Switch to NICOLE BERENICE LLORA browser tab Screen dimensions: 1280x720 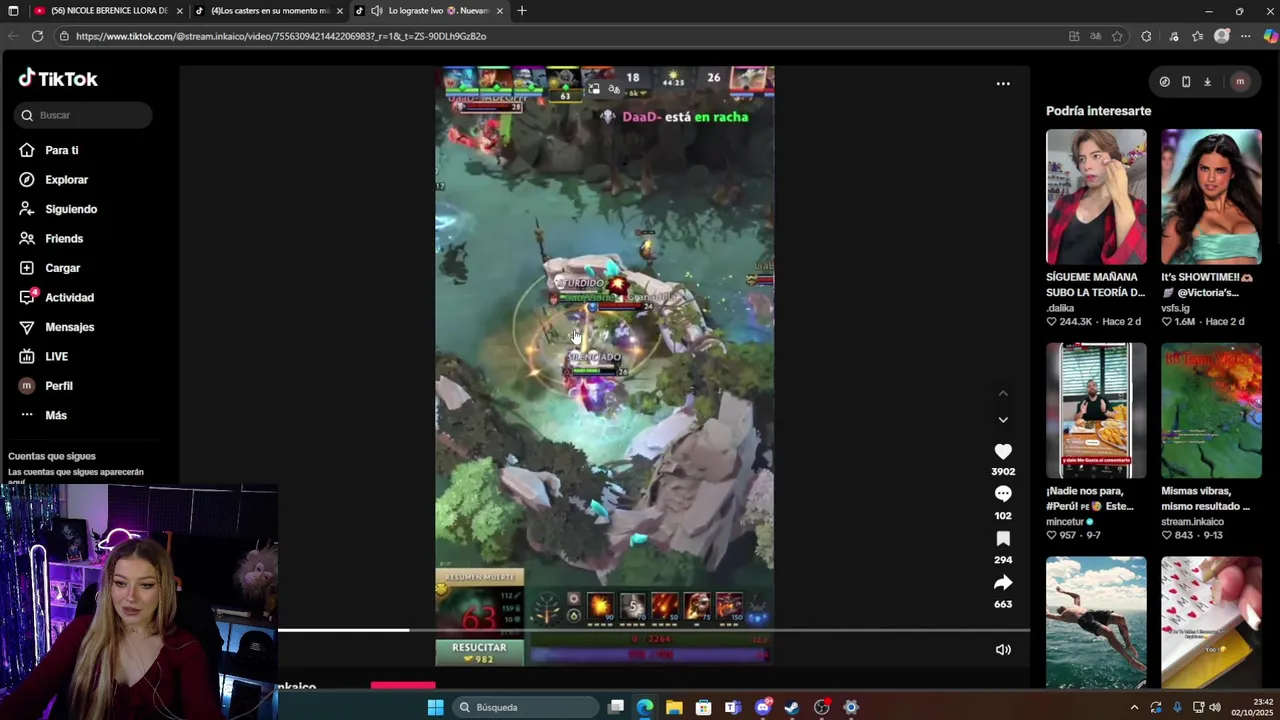tap(108, 11)
